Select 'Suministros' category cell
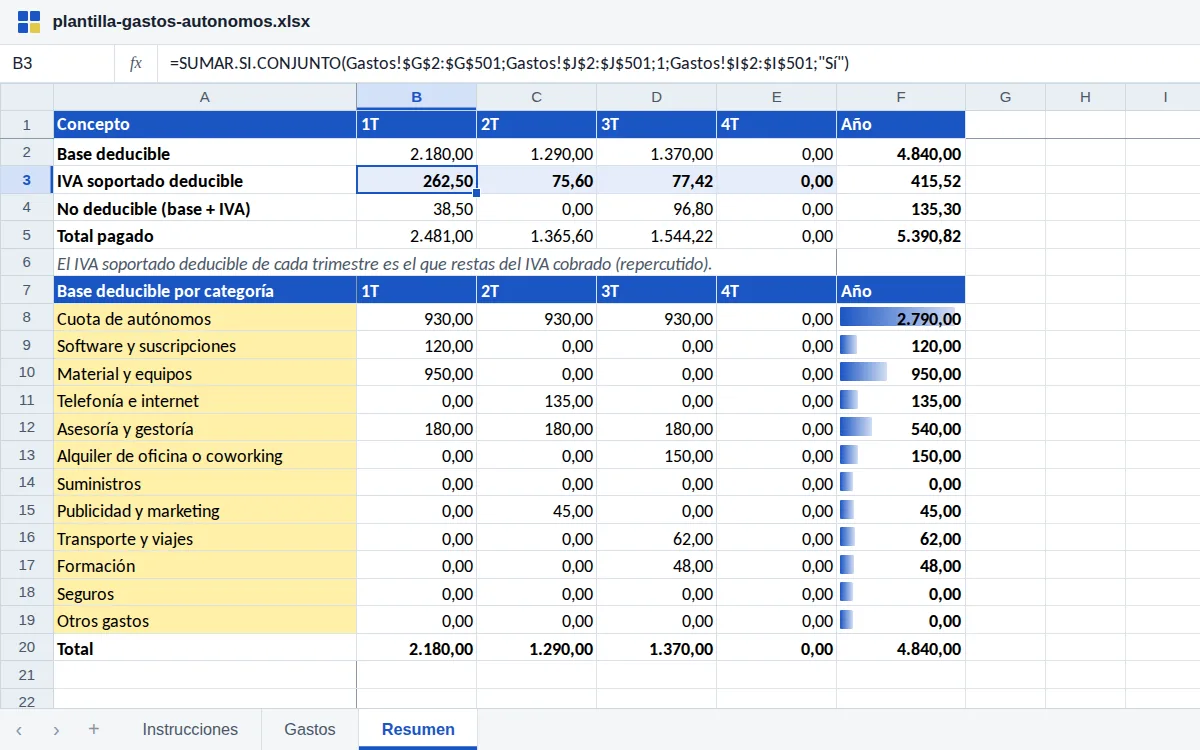Image resolution: width=1200 pixels, height=750 pixels. tap(205, 484)
